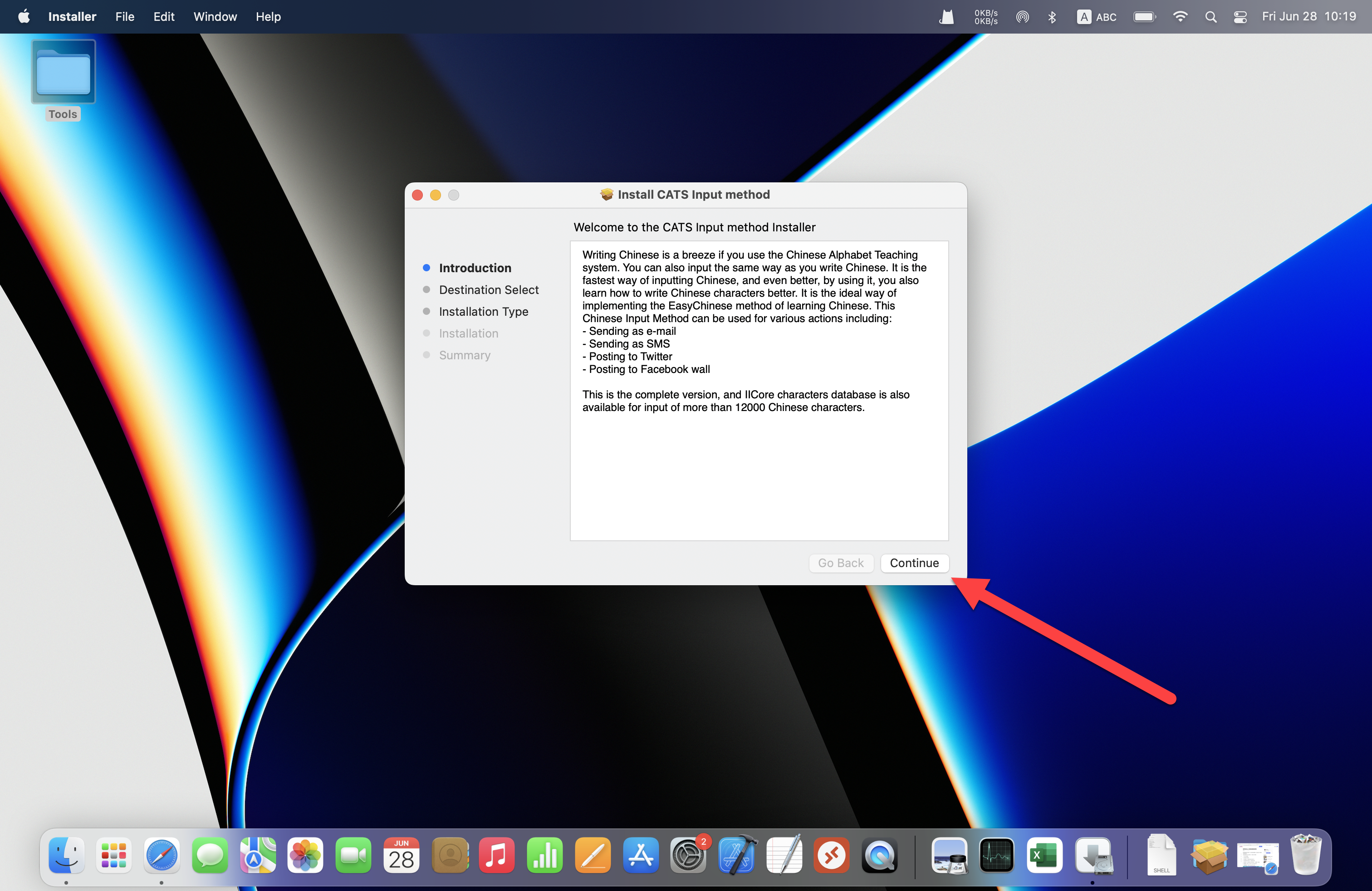
Task: Click the Installer app Dock icon
Action: pyautogui.click(x=1093, y=855)
